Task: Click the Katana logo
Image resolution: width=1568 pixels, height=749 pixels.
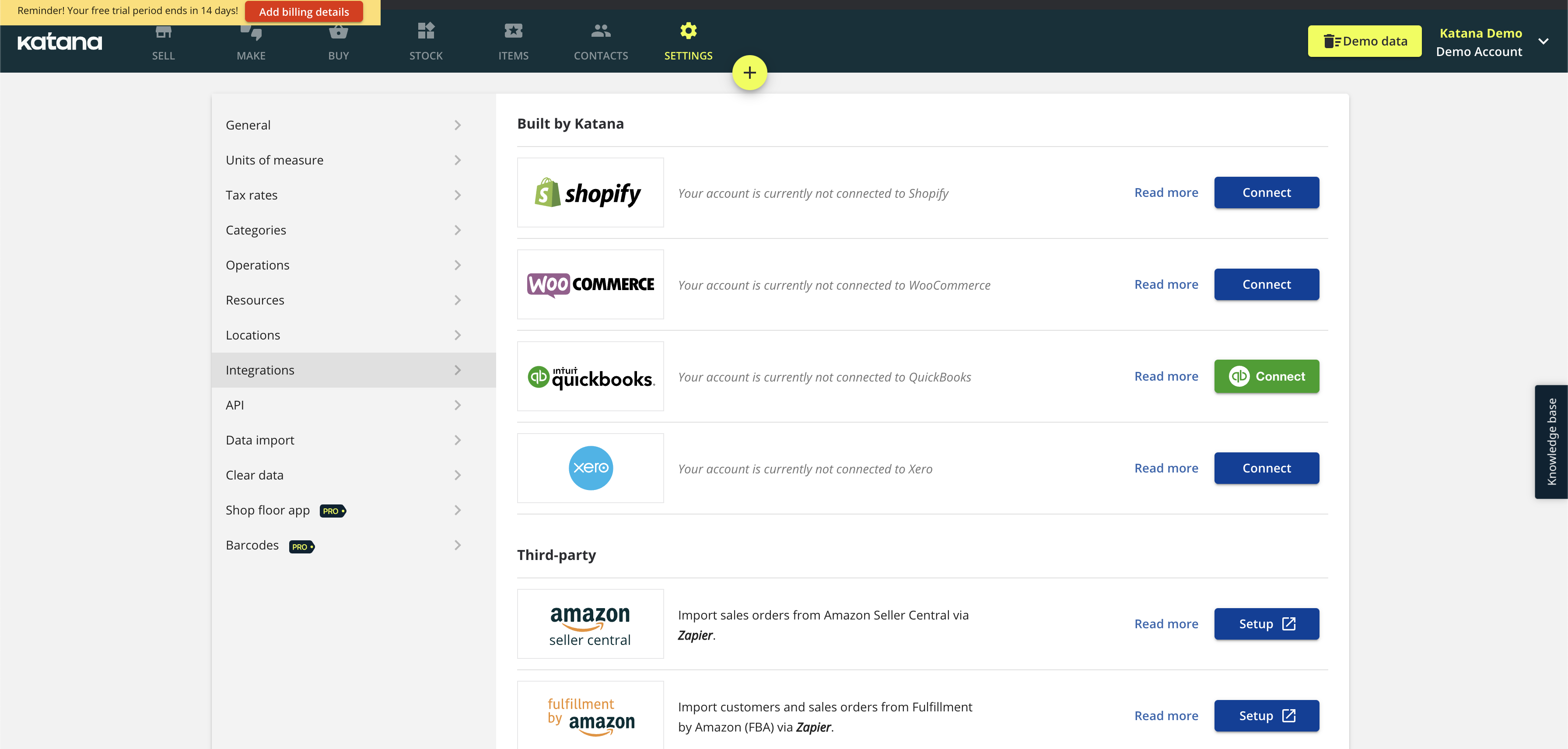Action: 59,42
